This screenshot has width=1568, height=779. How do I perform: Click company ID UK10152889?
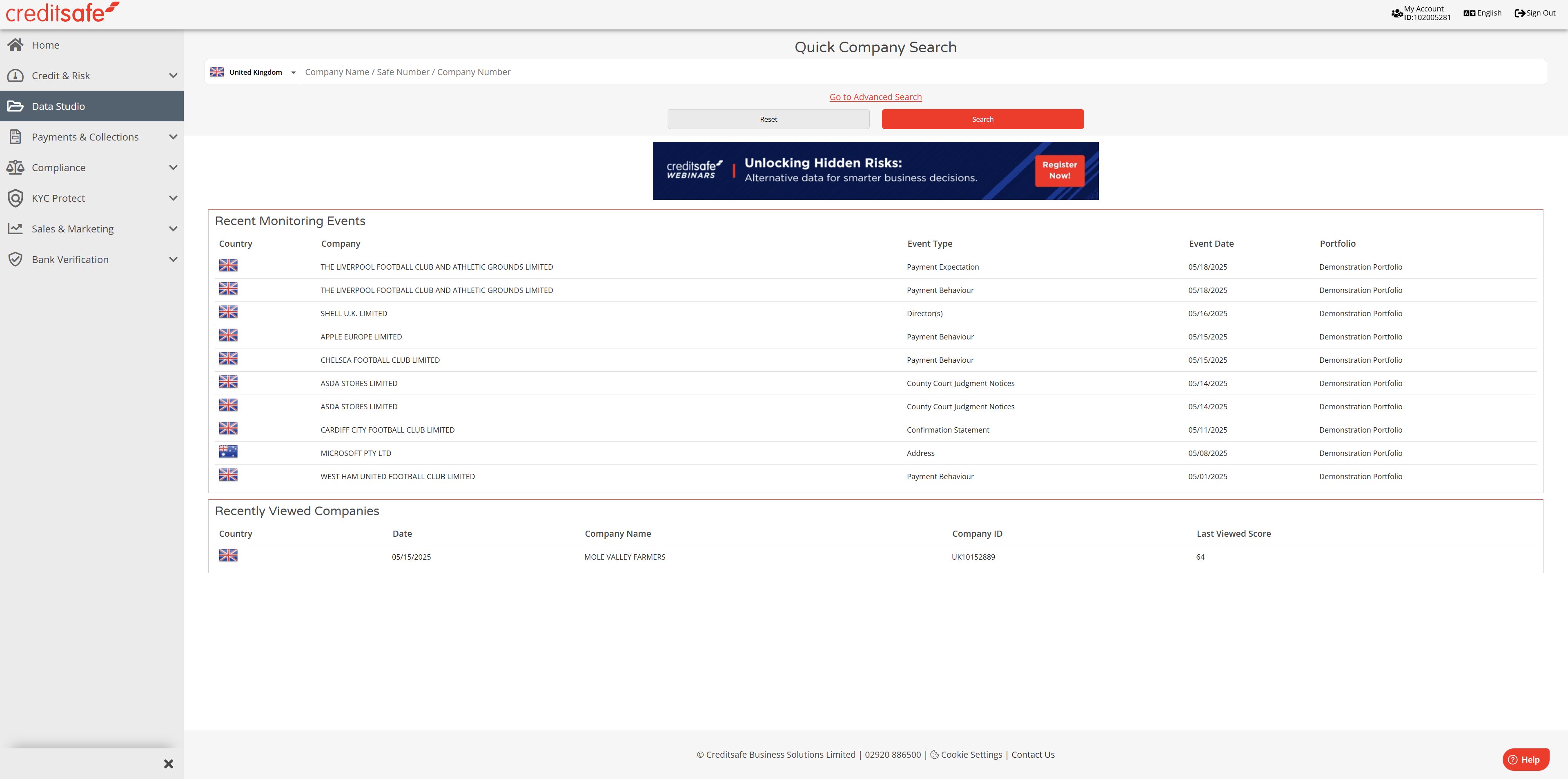click(x=973, y=557)
